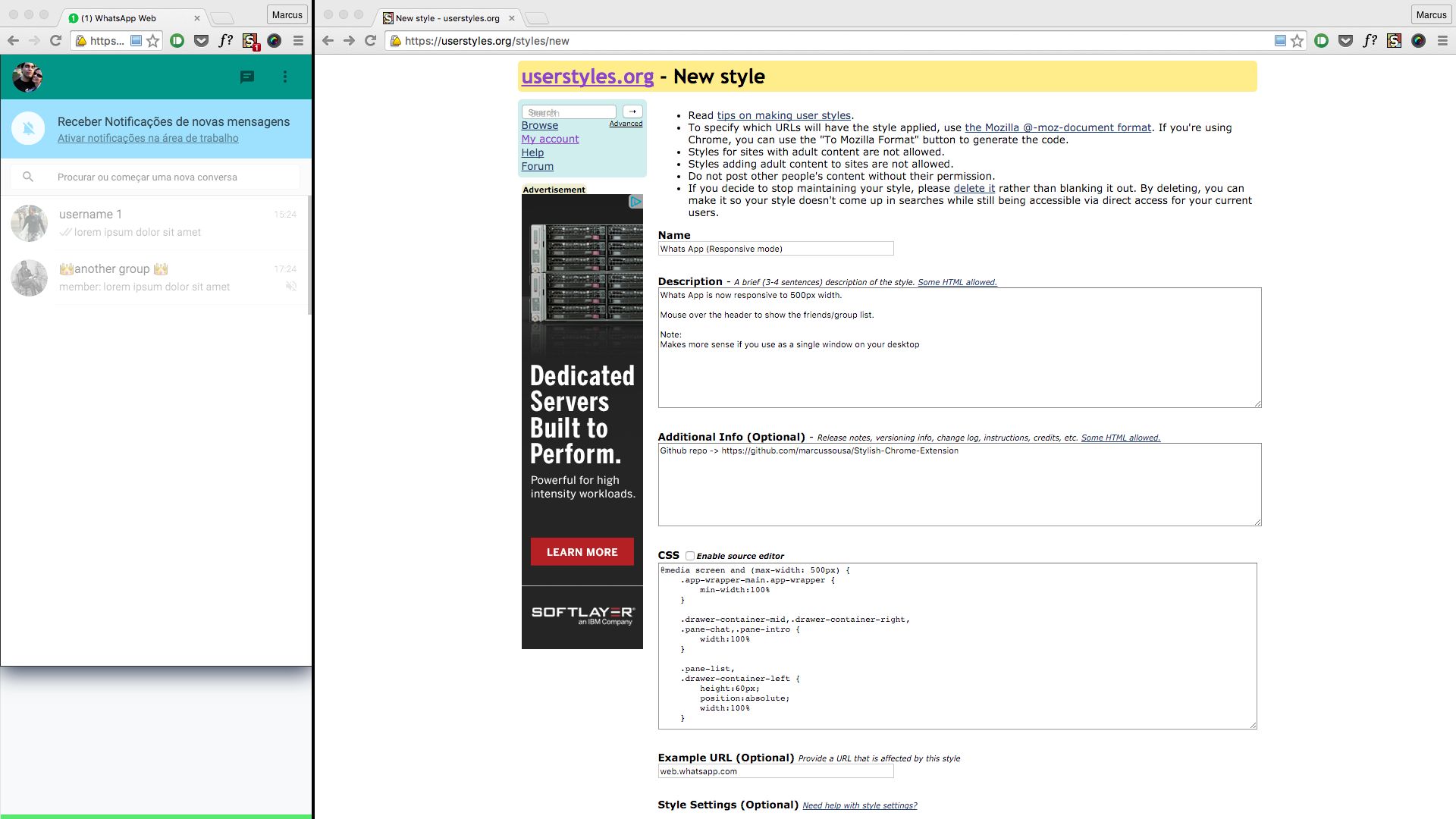Click round color extension in WhatsApp window
The image size is (1456, 819).
275,41
